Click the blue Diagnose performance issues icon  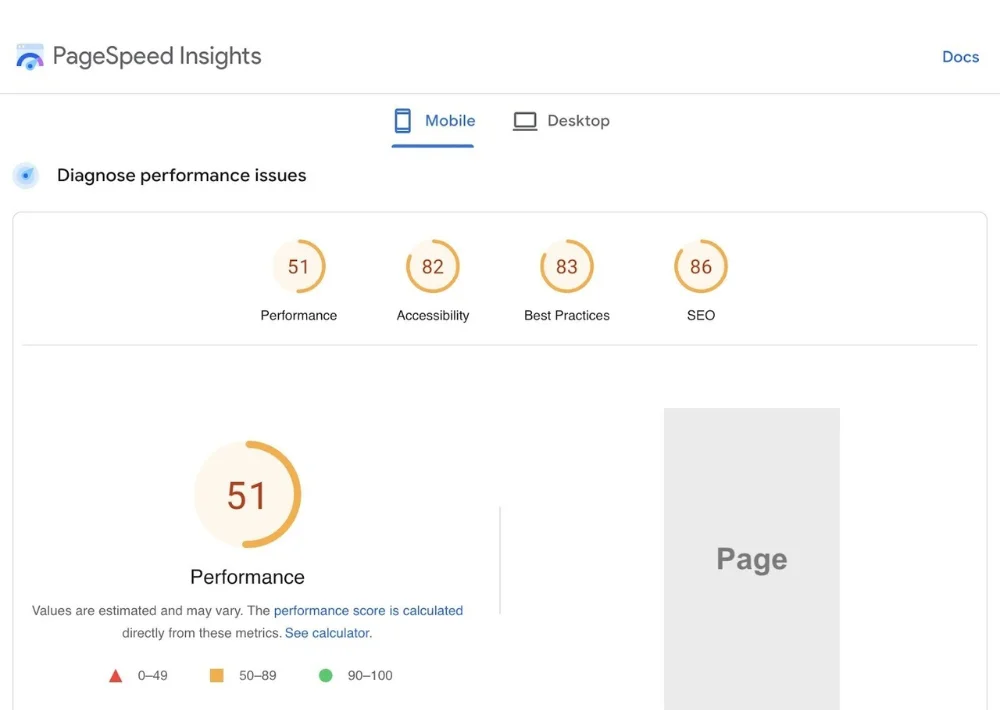(25, 175)
